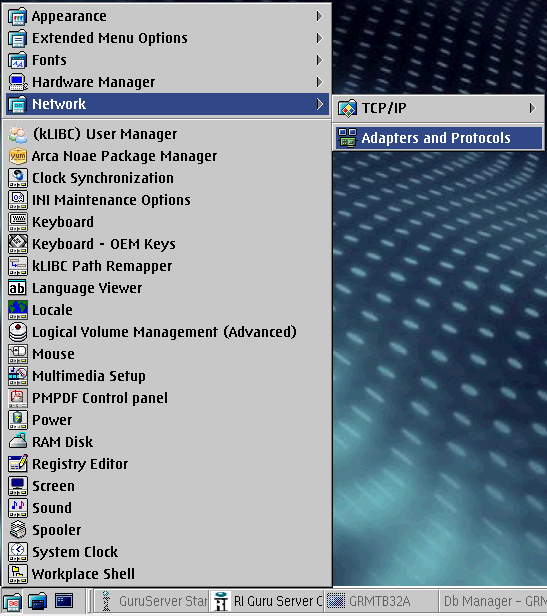
Task: Click the RAM Disk icon
Action: tap(18, 442)
